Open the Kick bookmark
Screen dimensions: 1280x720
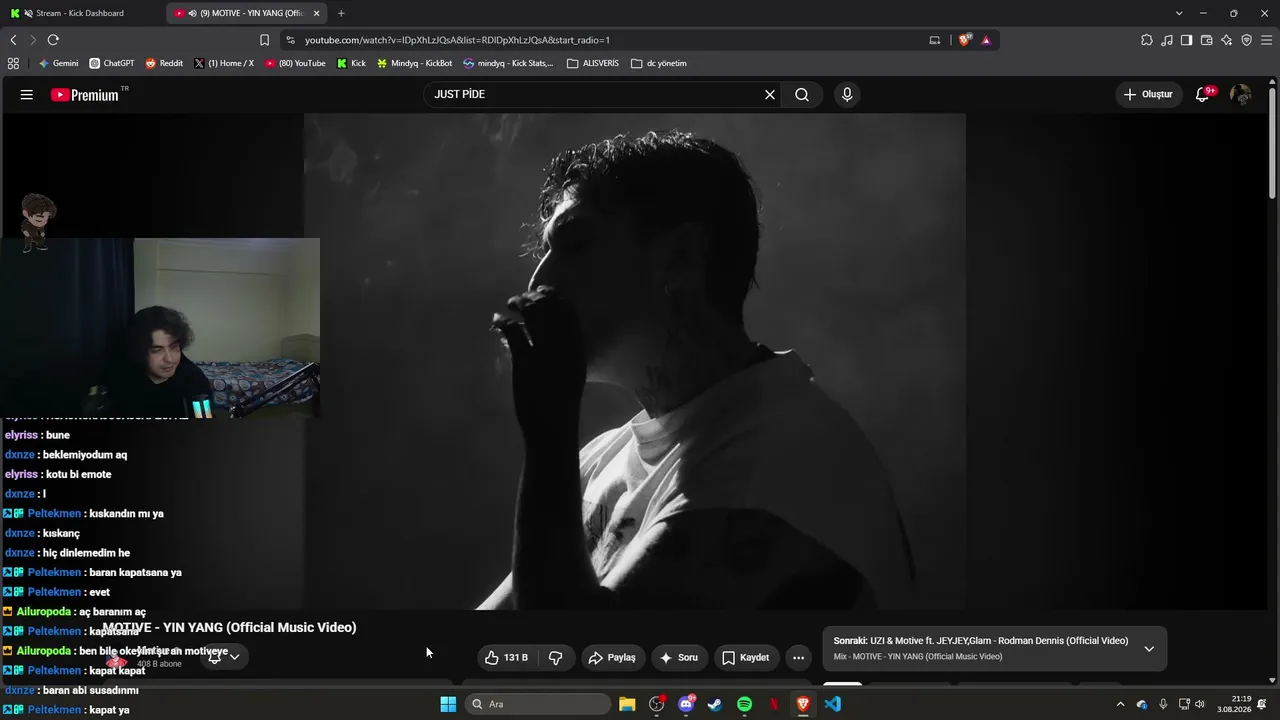[x=351, y=63]
